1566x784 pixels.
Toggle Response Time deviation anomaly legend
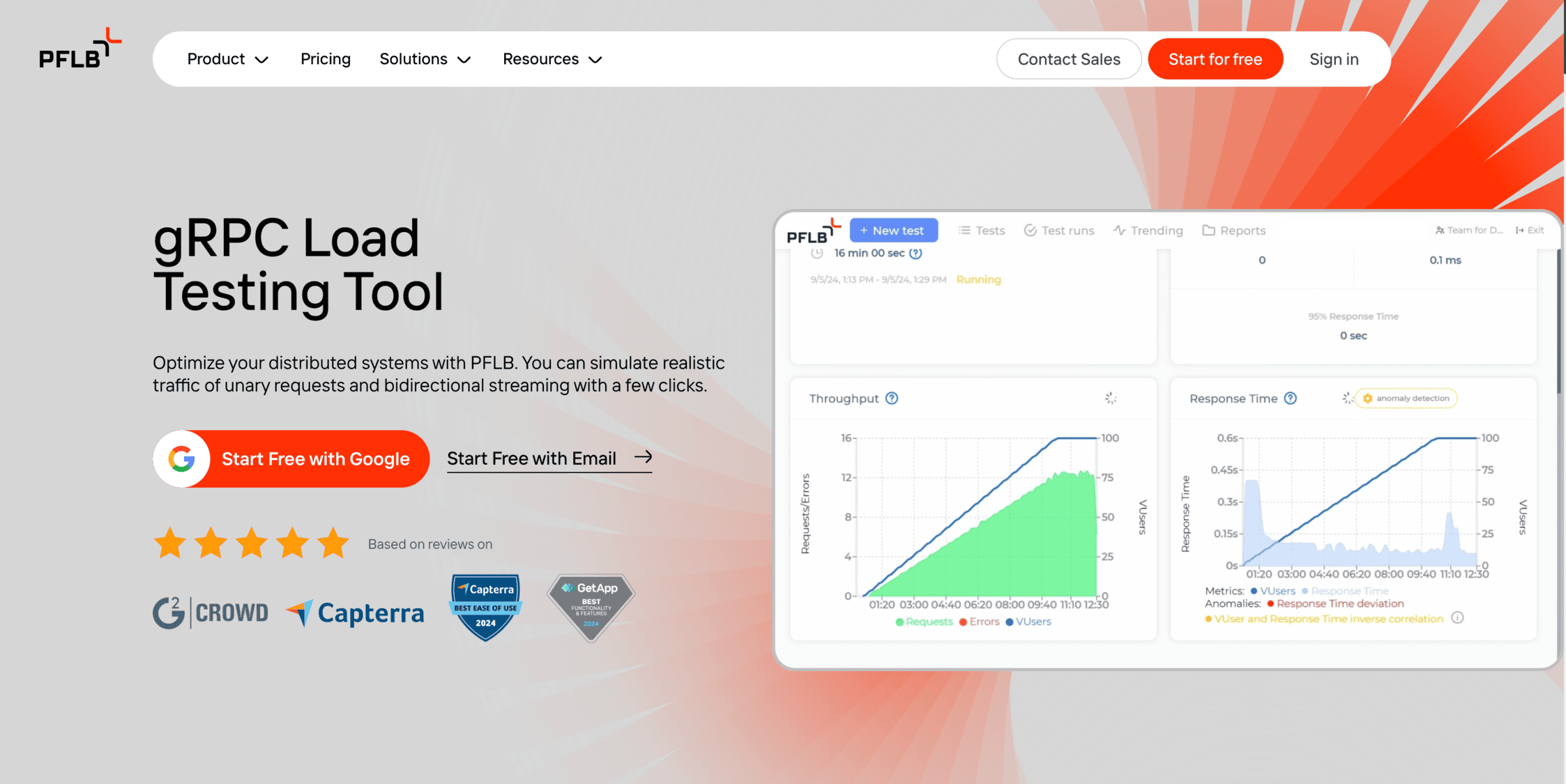coord(1335,604)
